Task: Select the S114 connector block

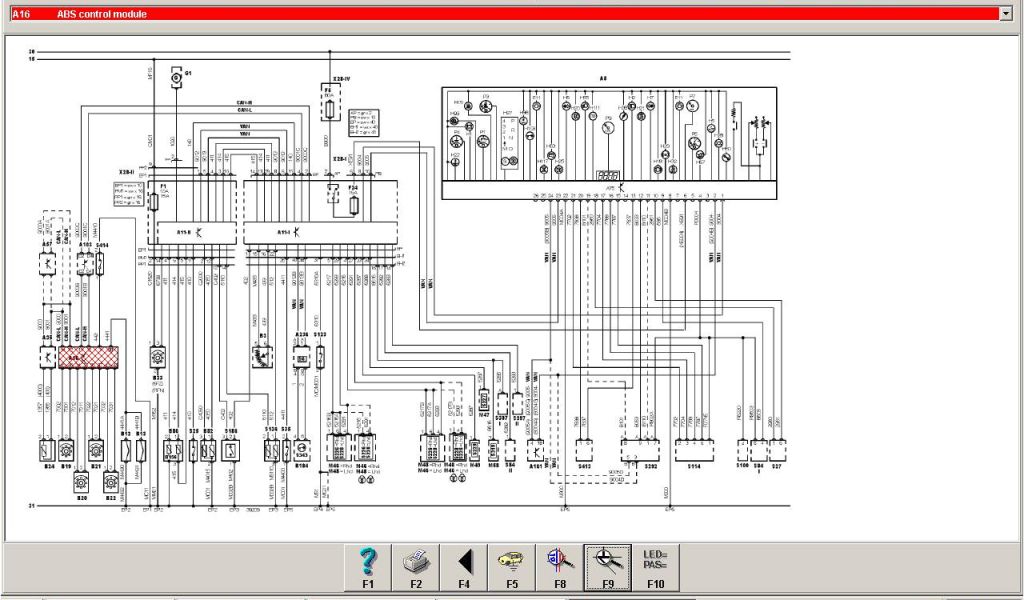Action: coord(694,450)
